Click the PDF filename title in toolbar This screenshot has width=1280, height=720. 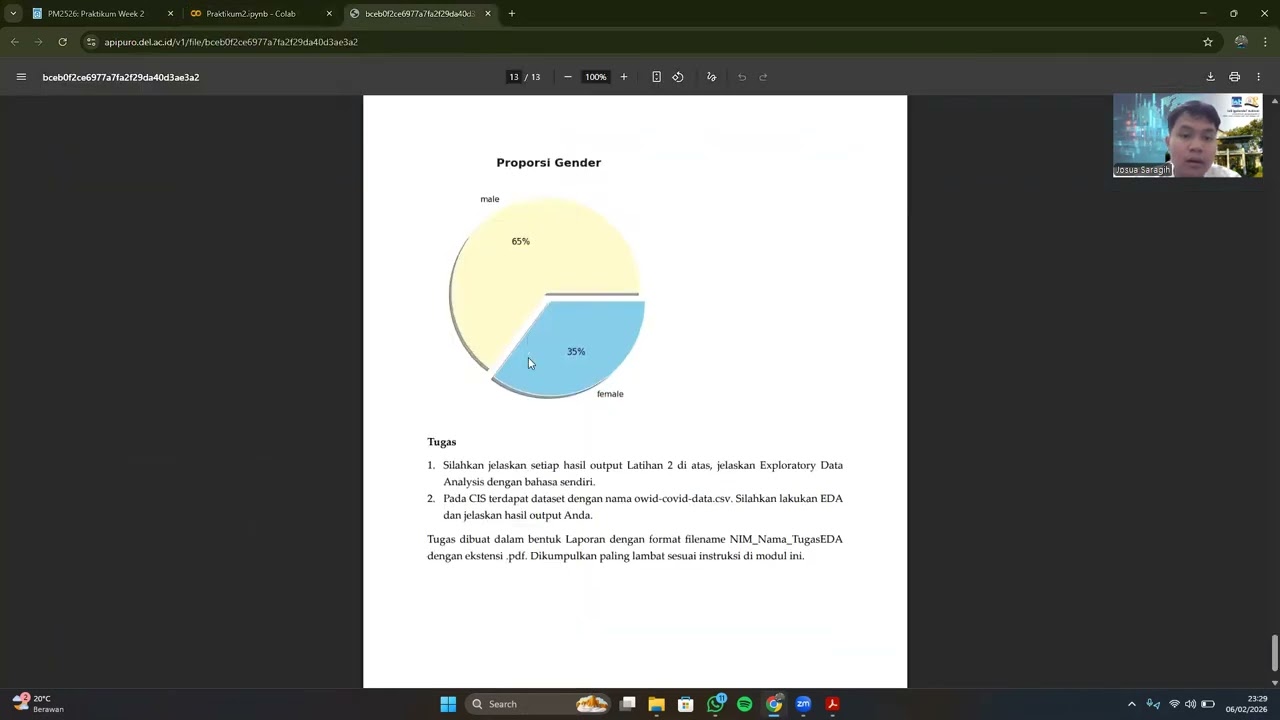click(121, 77)
